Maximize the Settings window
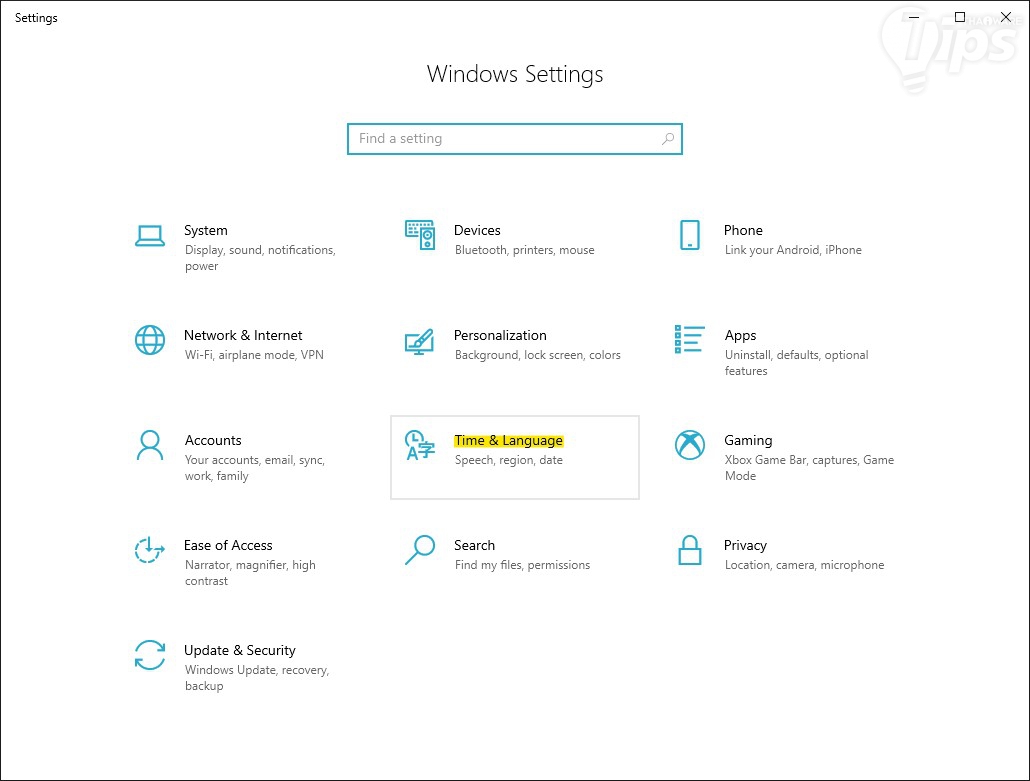Image resolution: width=1030 pixels, height=781 pixels. click(x=960, y=17)
